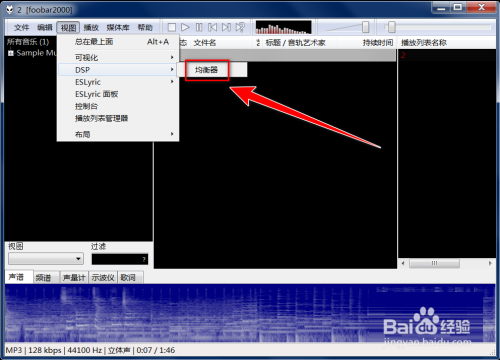Image resolution: width=500 pixels, height=360 pixels.
Task: Expand the 布局 submenu
Action: (118, 134)
